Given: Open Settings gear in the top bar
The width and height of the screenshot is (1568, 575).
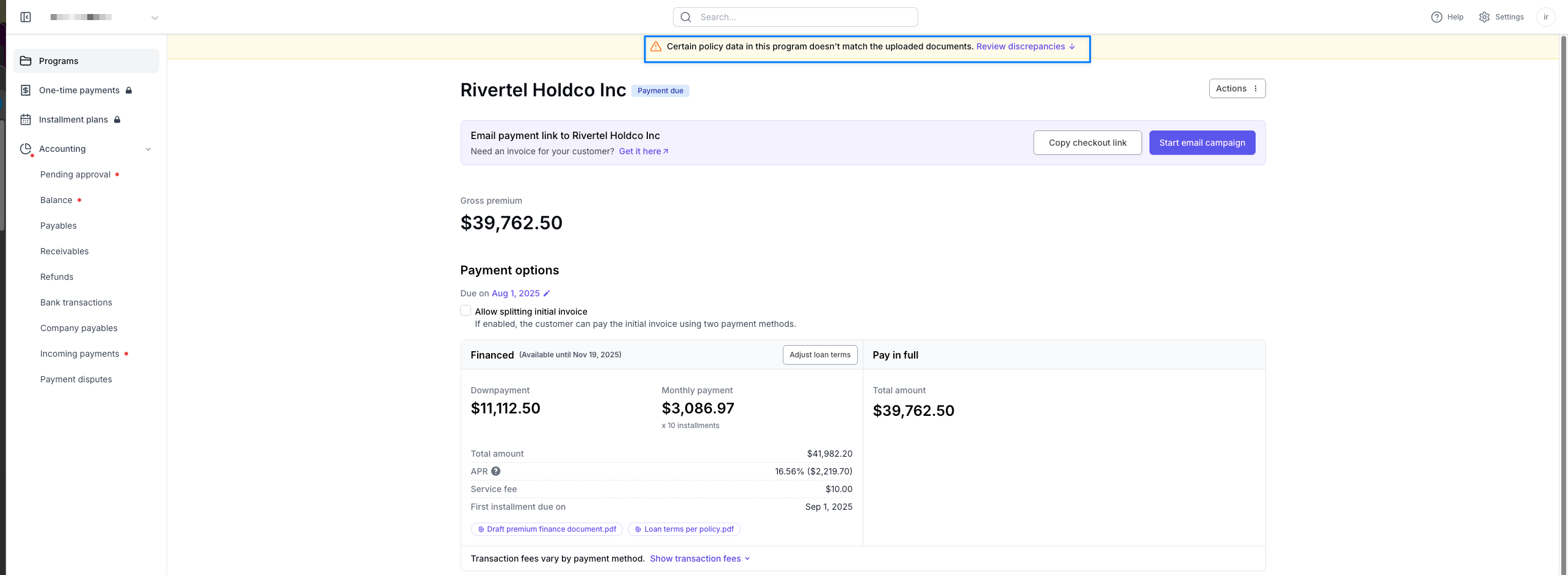Looking at the screenshot, I should (x=1501, y=17).
